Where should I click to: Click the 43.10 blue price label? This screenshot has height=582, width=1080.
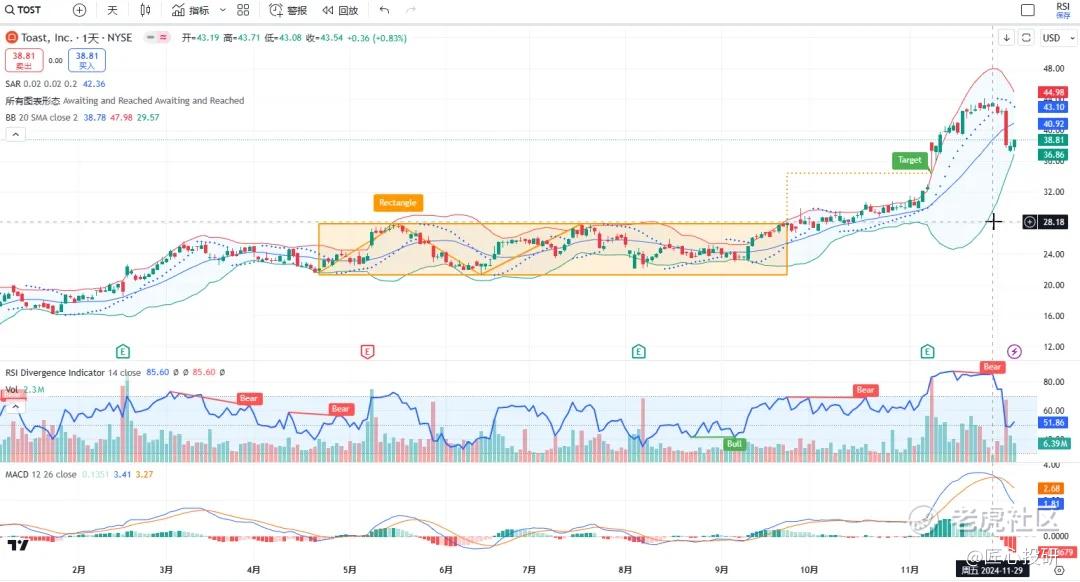click(x=1052, y=107)
